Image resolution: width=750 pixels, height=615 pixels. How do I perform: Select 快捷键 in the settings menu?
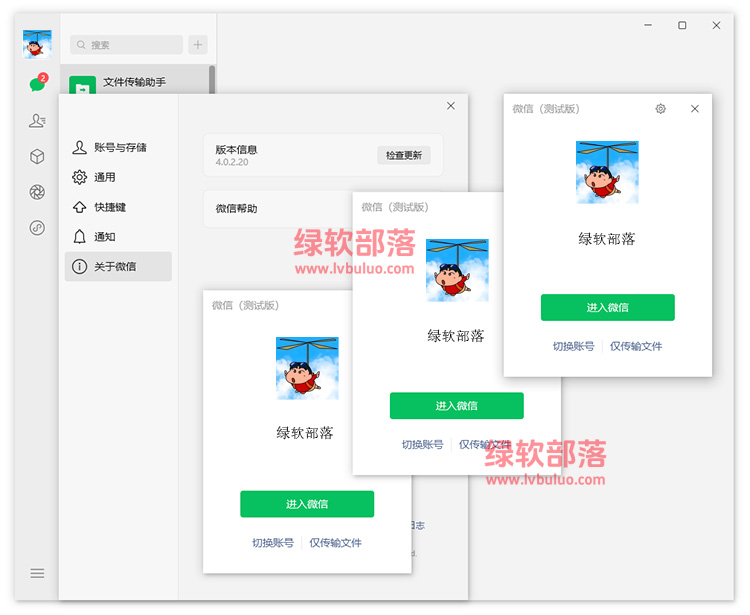pyautogui.click(x=118, y=207)
